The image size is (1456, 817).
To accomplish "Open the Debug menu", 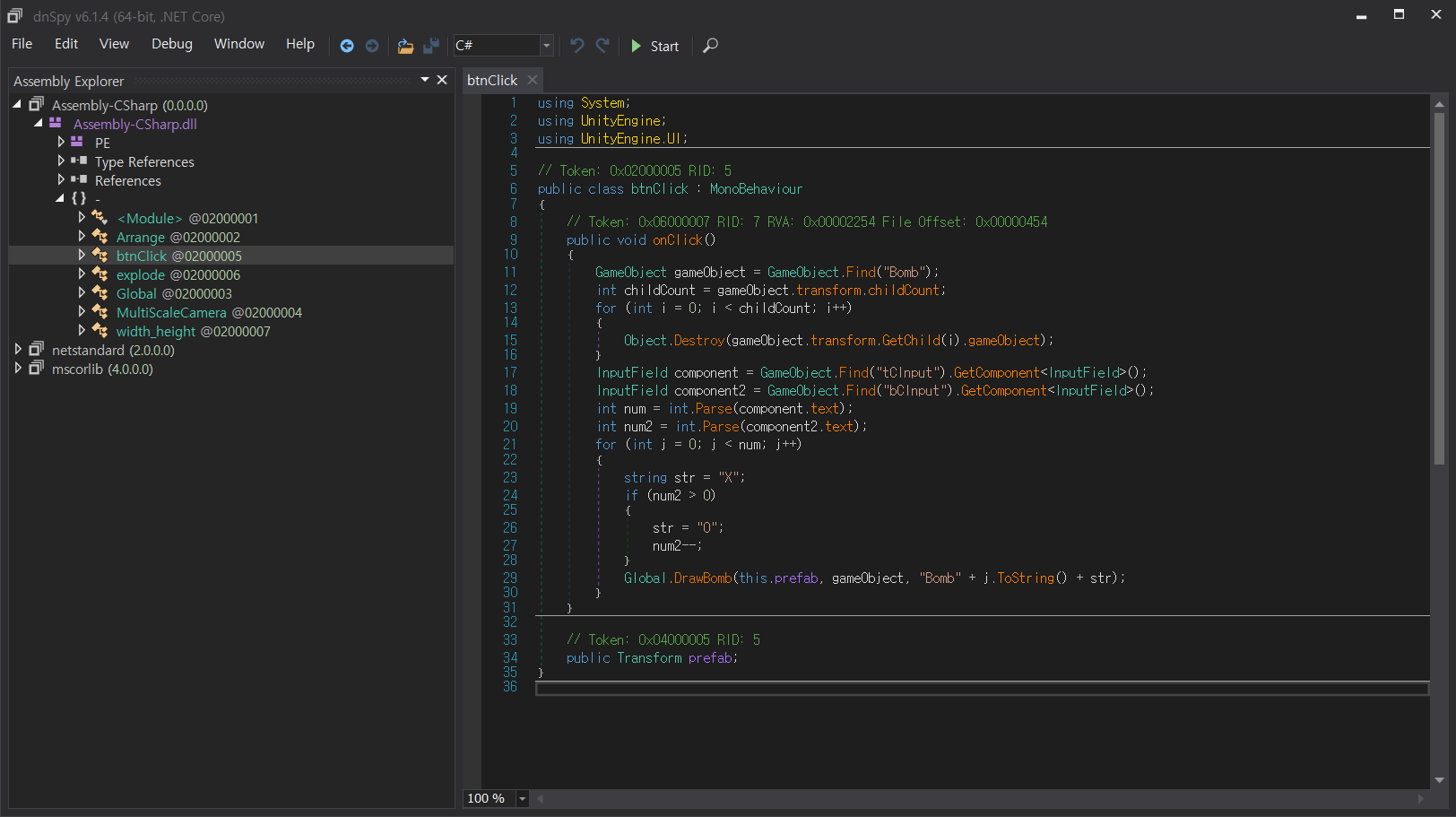I will point(171,44).
